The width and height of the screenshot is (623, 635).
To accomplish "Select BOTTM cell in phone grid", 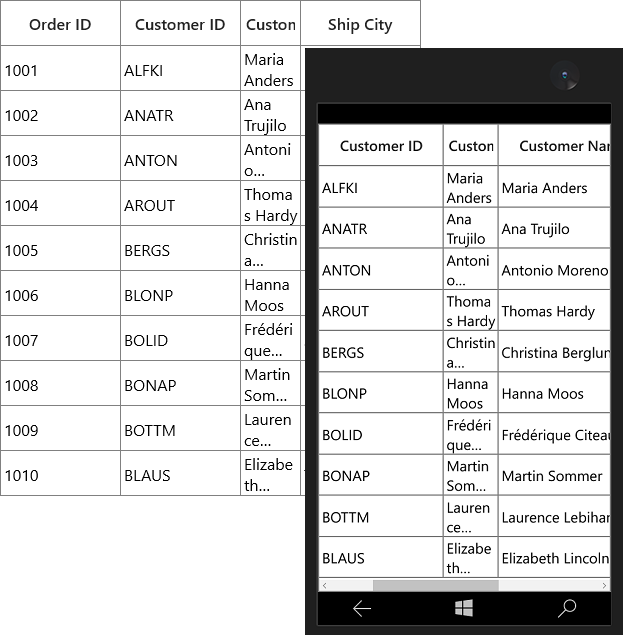I will tap(381, 516).
